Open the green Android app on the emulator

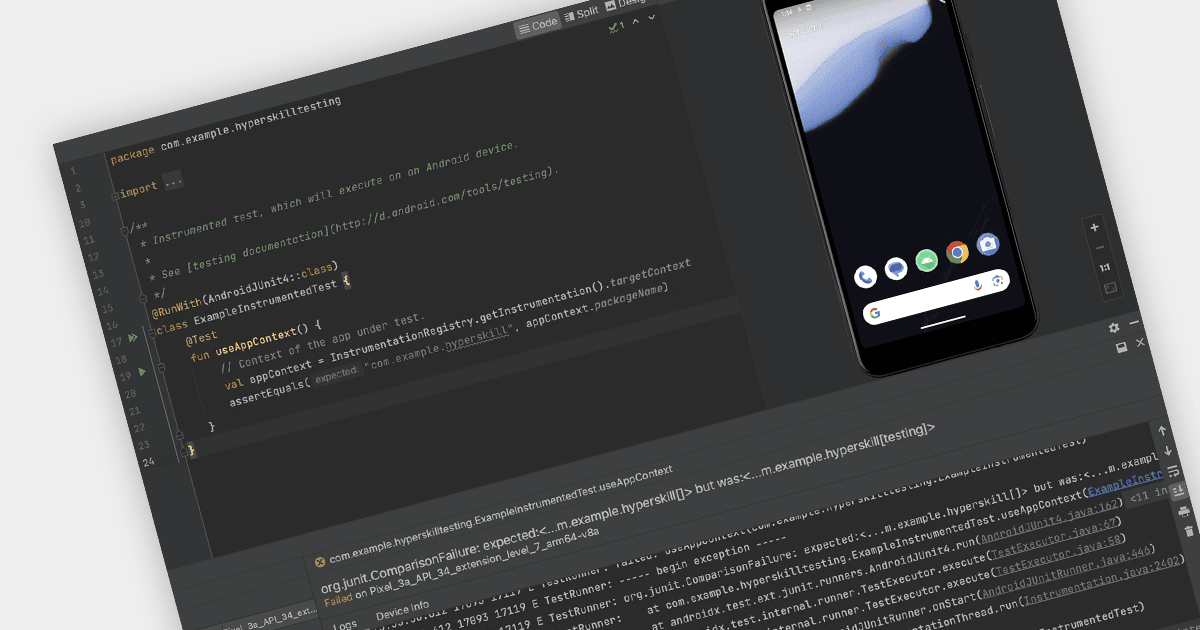point(927,259)
